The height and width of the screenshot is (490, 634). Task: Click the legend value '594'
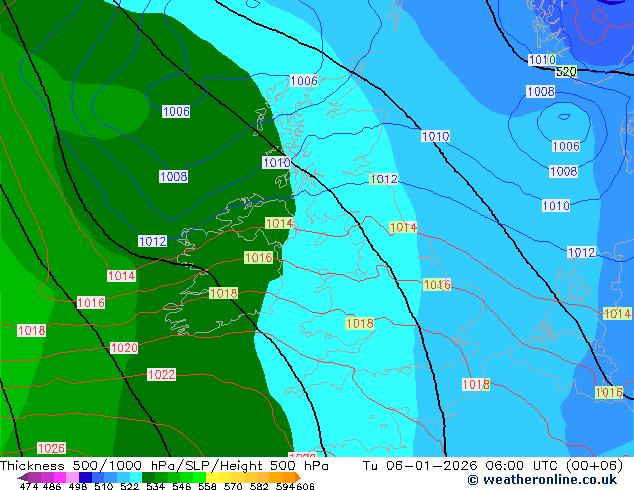[285, 486]
